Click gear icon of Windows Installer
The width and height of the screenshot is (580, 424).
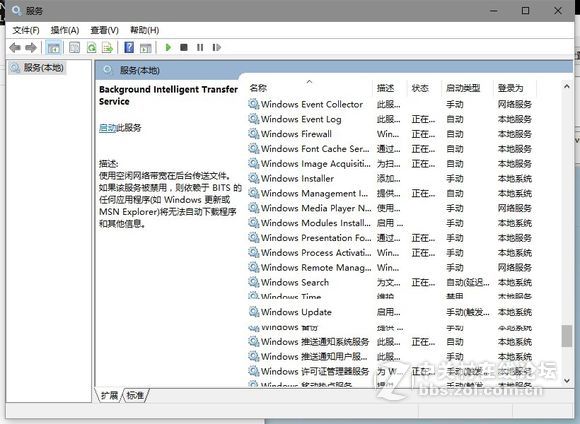[x=253, y=178]
